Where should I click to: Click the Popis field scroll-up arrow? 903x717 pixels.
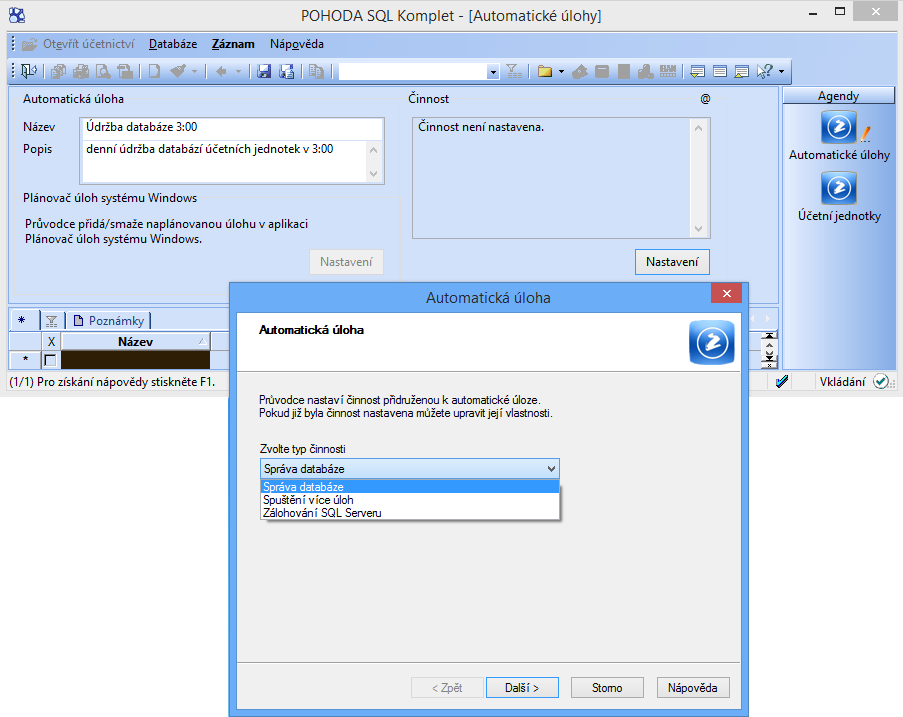coord(374,150)
